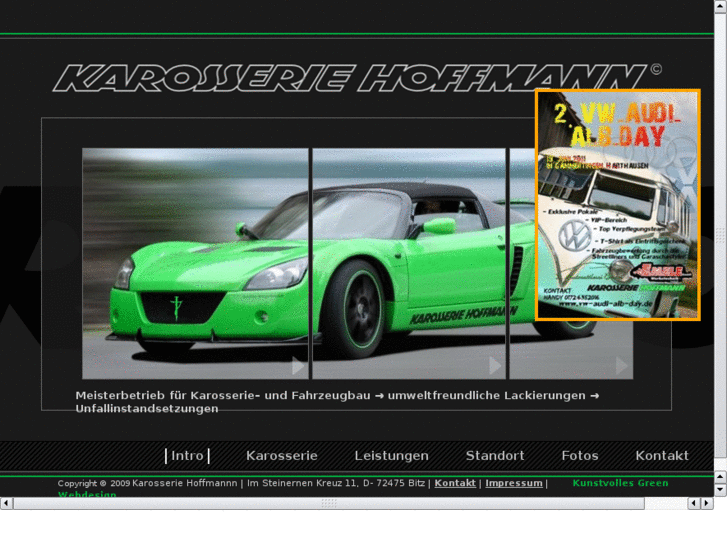Open the Impressum footer link
The height and width of the screenshot is (545, 727).
pos(514,483)
